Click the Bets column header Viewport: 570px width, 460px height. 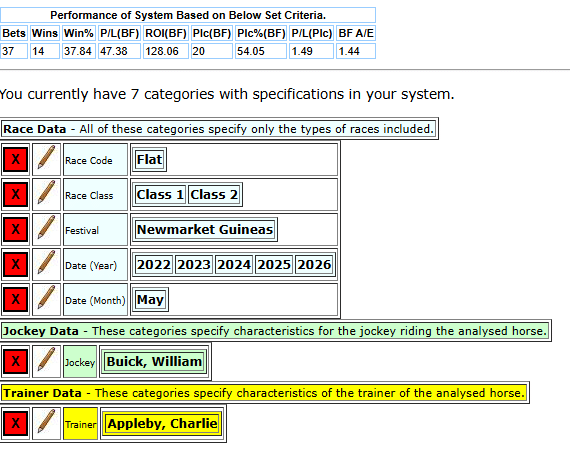(x=14, y=33)
